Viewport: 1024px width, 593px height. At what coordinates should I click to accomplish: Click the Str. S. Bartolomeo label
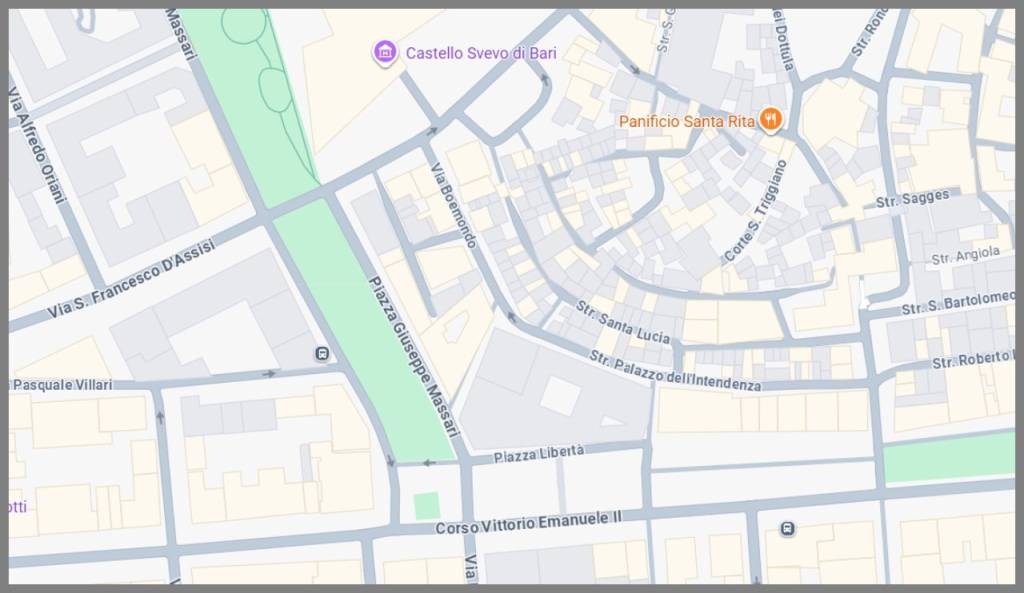(x=958, y=302)
